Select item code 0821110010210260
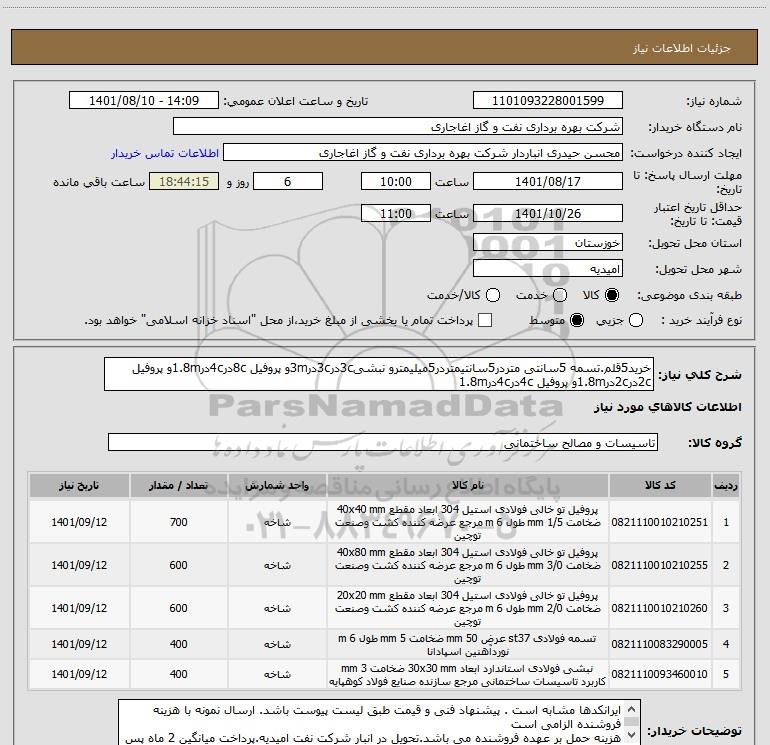Image resolution: width=770 pixels, height=745 pixels. click(660, 608)
